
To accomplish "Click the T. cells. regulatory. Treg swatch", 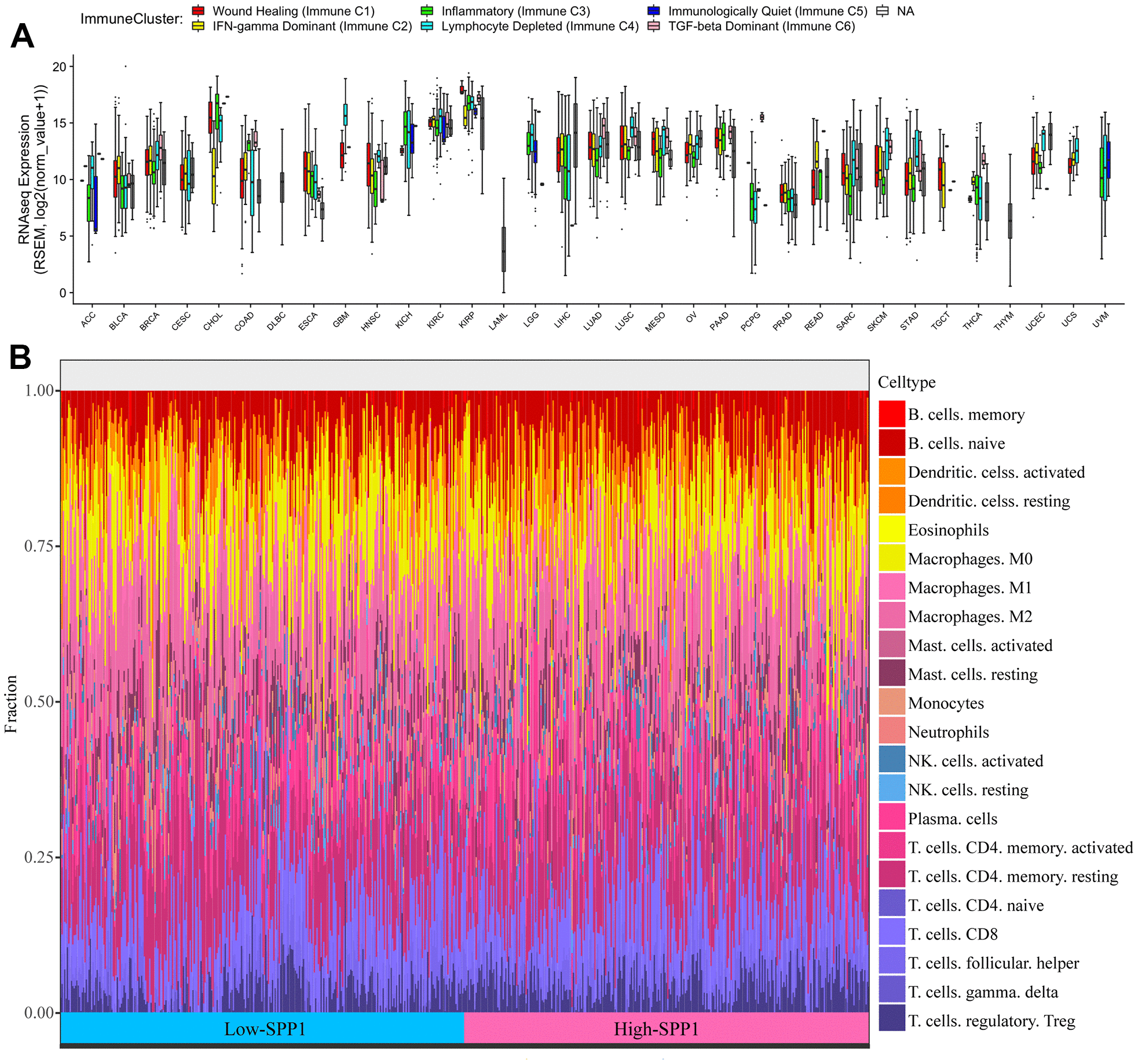I will pos(891,1019).
